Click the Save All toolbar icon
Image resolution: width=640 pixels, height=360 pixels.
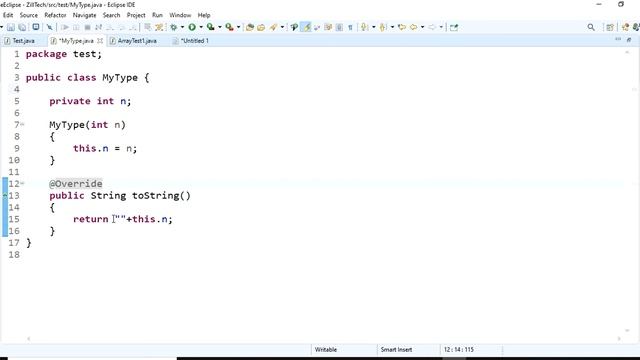click(22, 27)
